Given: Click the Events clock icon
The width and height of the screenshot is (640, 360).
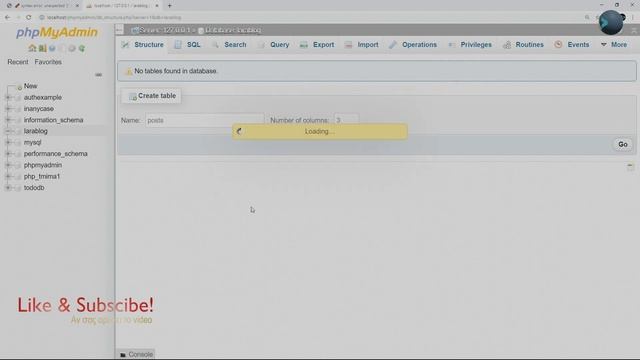Looking at the screenshot, I should tap(558, 44).
